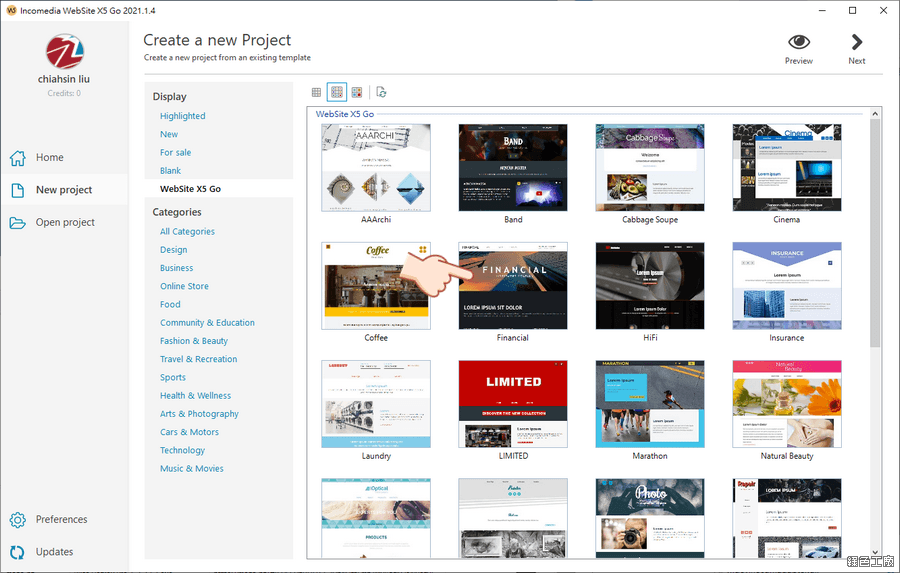
Task: Click the Updates refresh icon
Action: pos(18,552)
